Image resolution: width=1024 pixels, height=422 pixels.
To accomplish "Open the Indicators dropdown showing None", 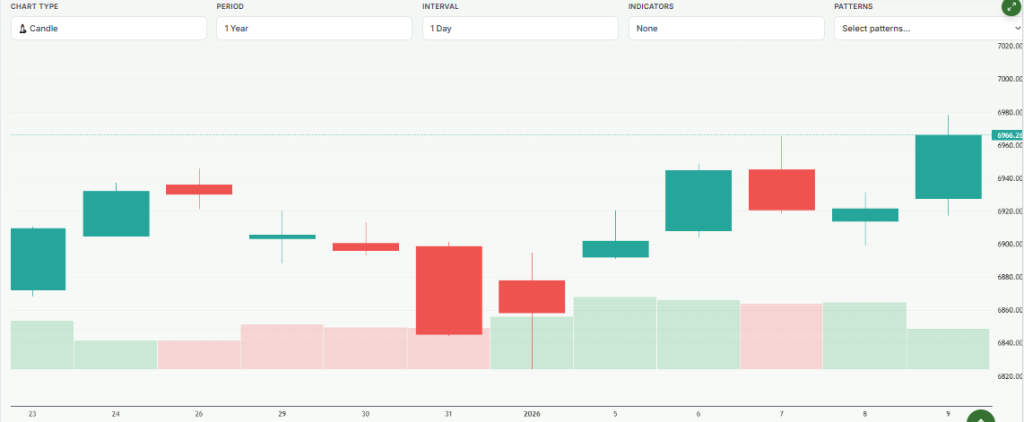I will click(725, 29).
